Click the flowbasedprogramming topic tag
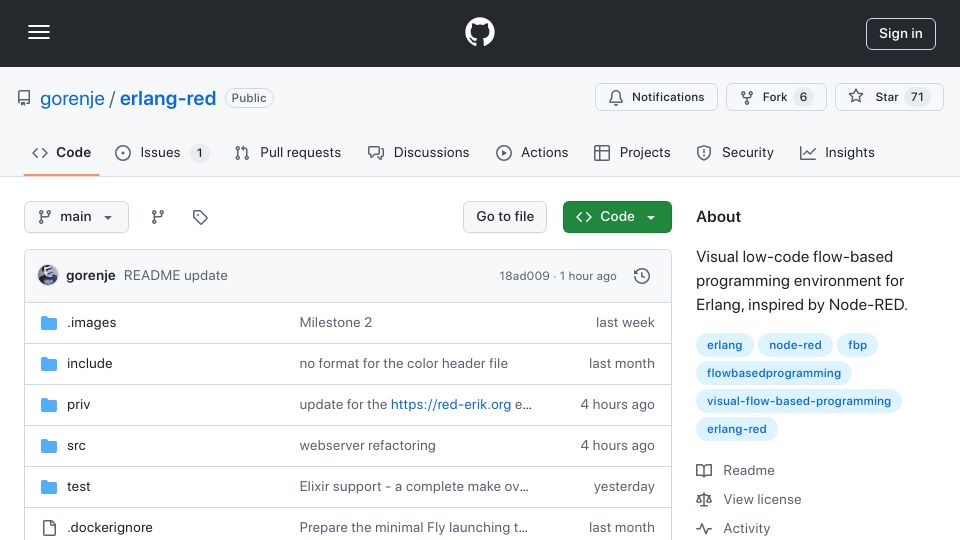The width and height of the screenshot is (960, 540). pyautogui.click(x=774, y=373)
